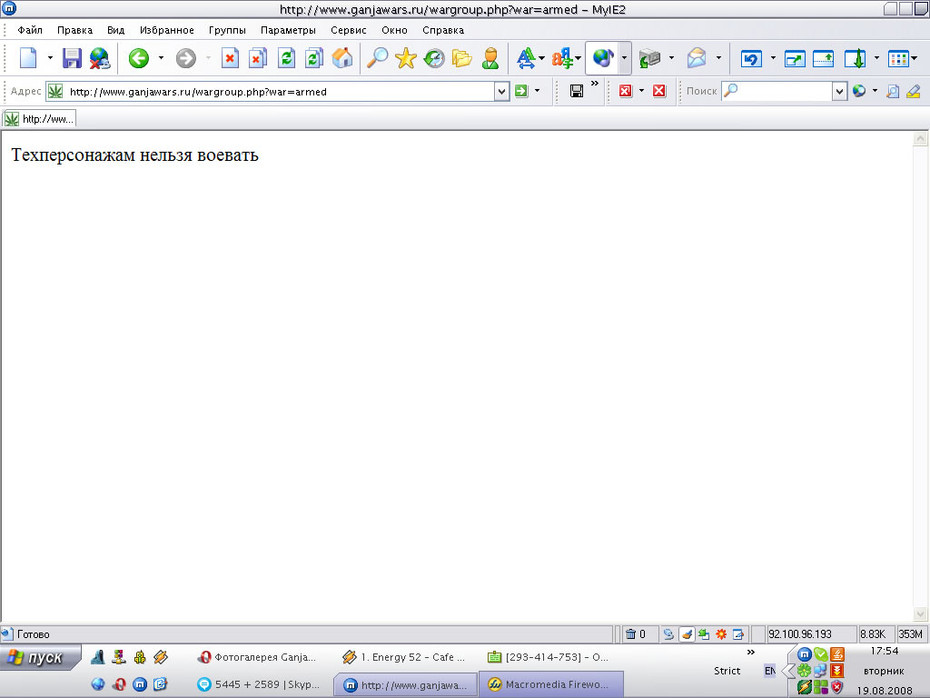930x698 pixels.
Task: Click the window icon with green down arrow
Action: tap(855, 58)
